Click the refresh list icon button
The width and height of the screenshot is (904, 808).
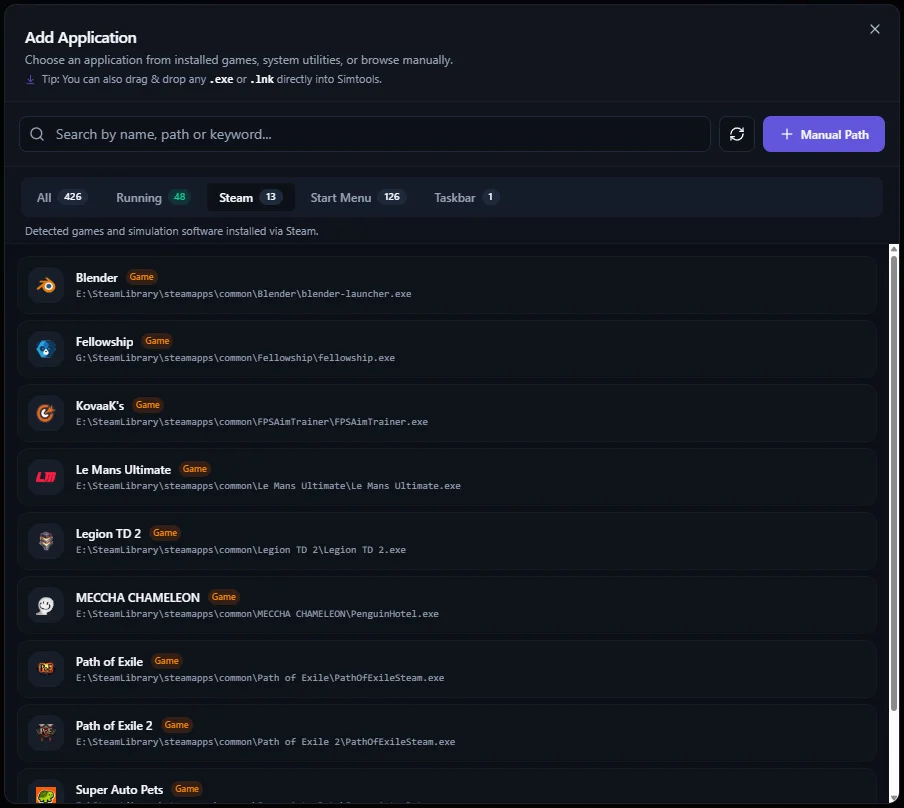pos(737,134)
